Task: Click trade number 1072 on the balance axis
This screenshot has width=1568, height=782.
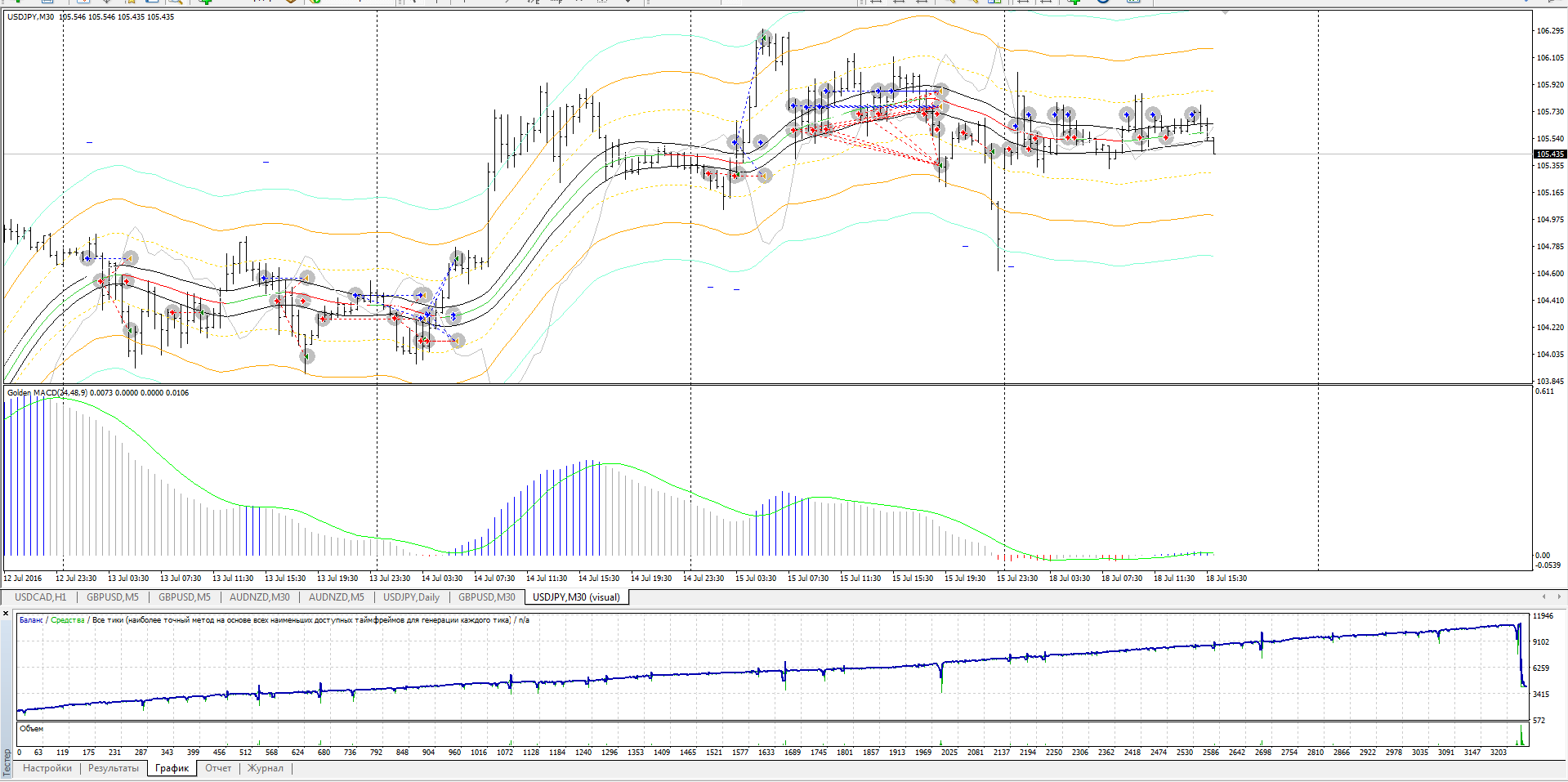Action: (x=505, y=753)
